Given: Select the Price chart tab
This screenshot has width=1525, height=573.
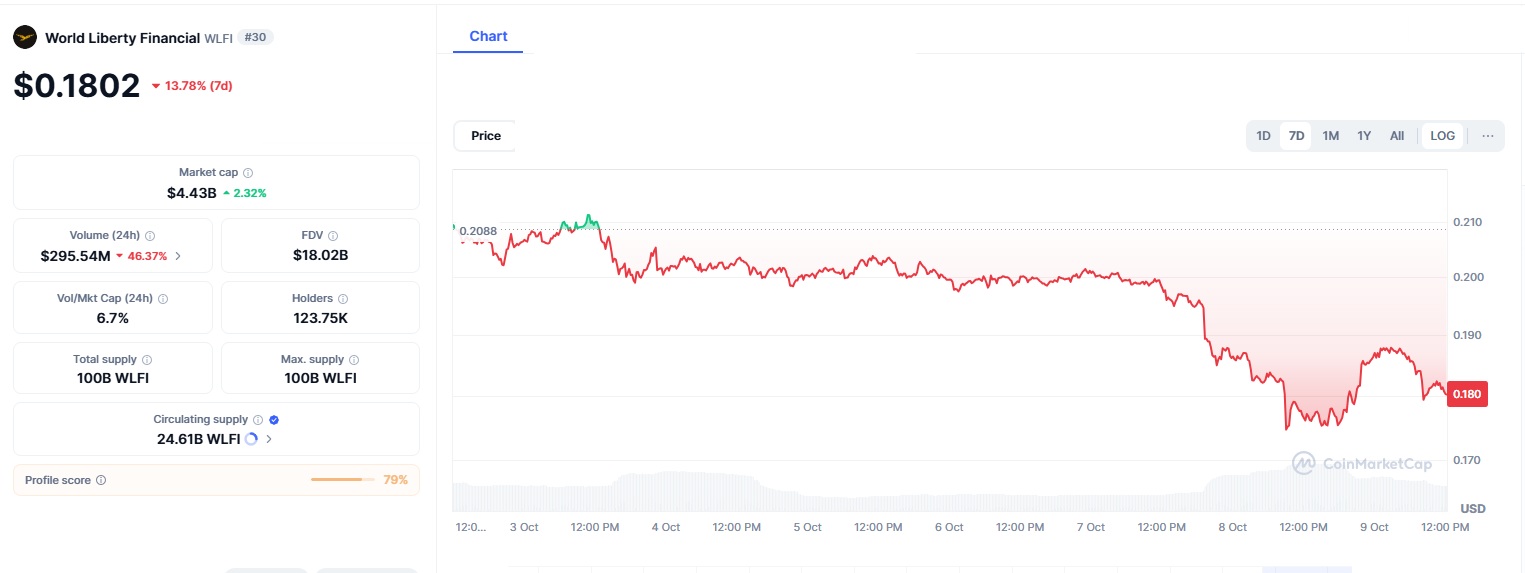Looking at the screenshot, I should [x=486, y=136].
